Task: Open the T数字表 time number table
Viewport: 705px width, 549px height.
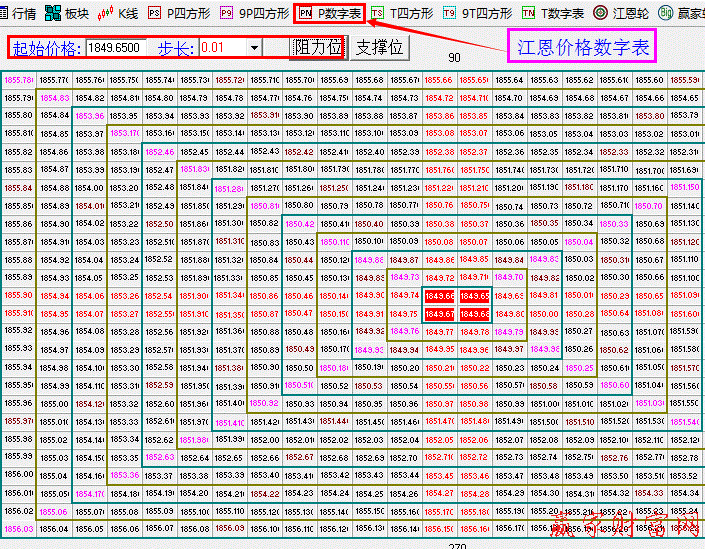Action: [x=553, y=13]
